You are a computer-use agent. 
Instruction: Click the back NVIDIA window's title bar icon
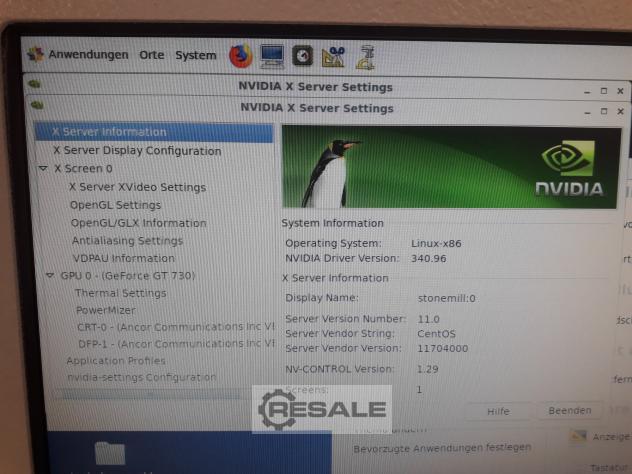pos(35,84)
